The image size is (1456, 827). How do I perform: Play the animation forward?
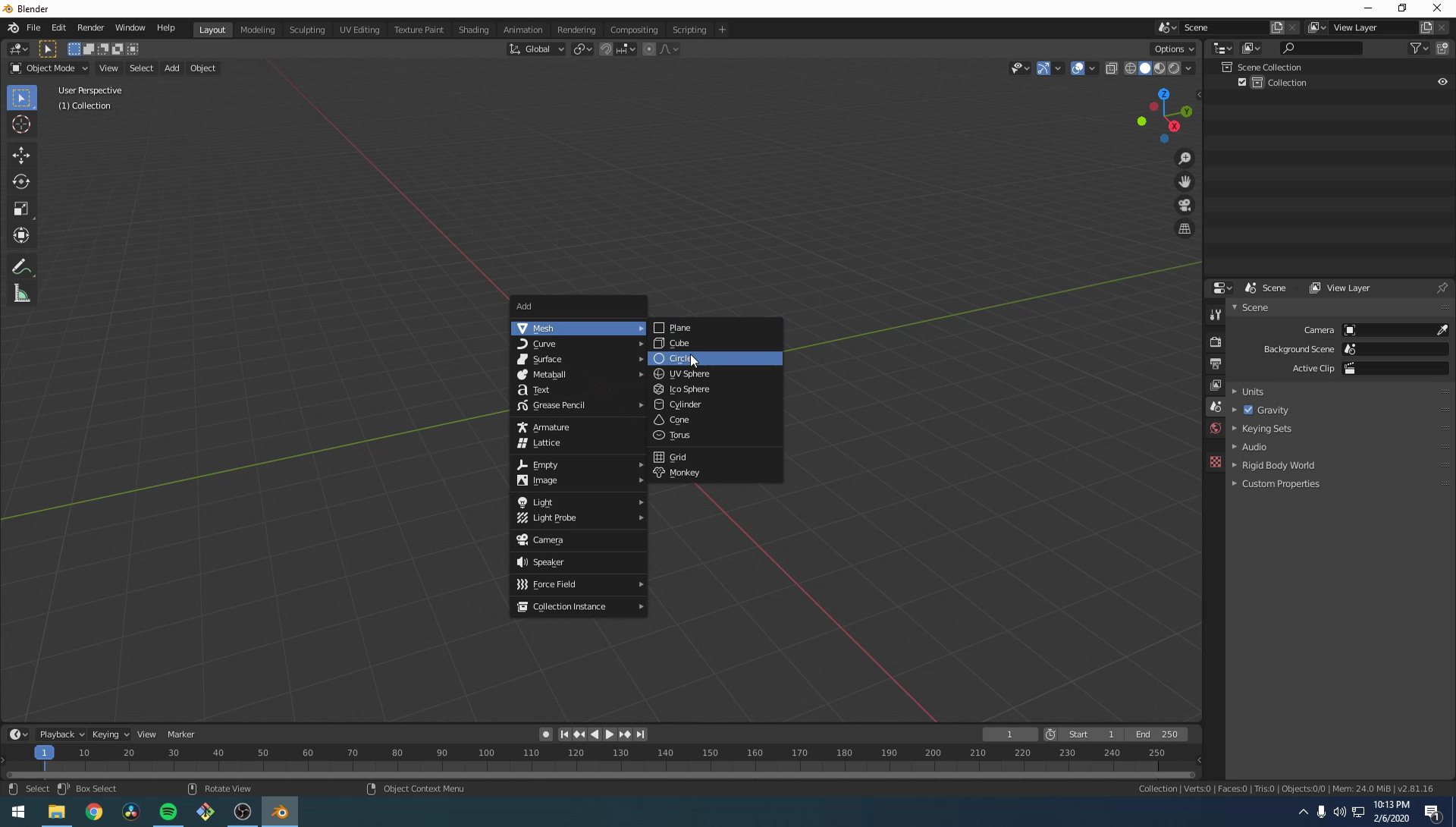click(x=609, y=734)
